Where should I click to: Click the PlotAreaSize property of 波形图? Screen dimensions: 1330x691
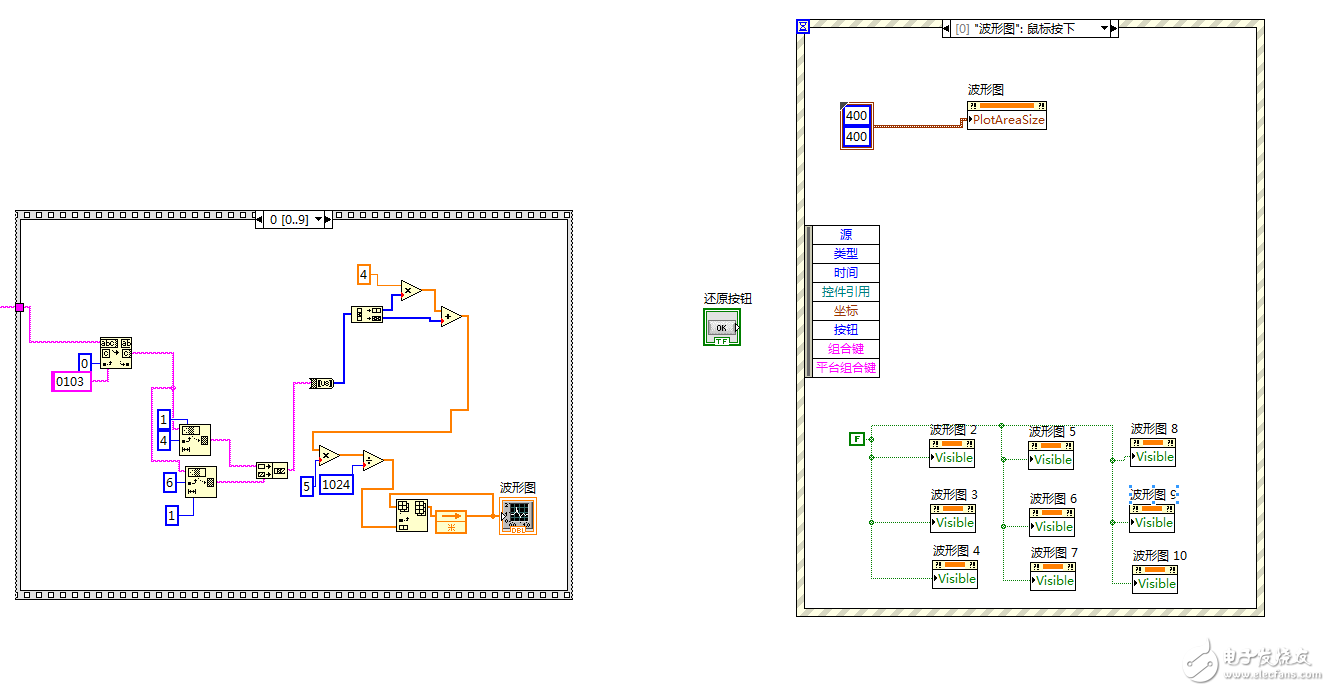pos(1007,120)
